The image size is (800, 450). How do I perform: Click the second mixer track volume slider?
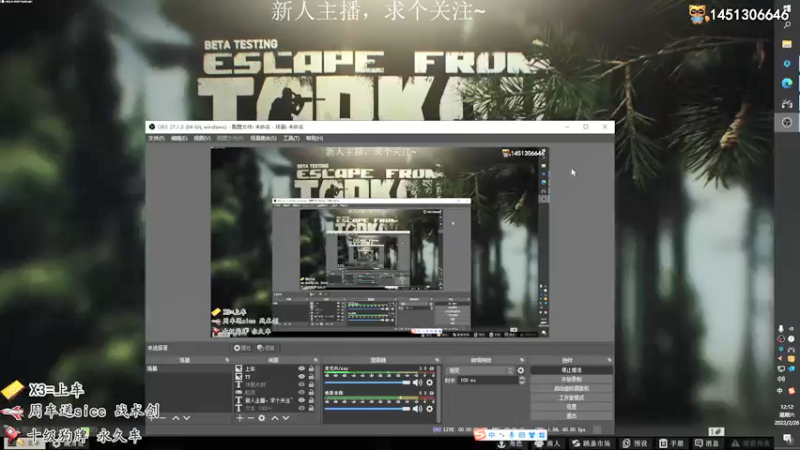[367, 409]
